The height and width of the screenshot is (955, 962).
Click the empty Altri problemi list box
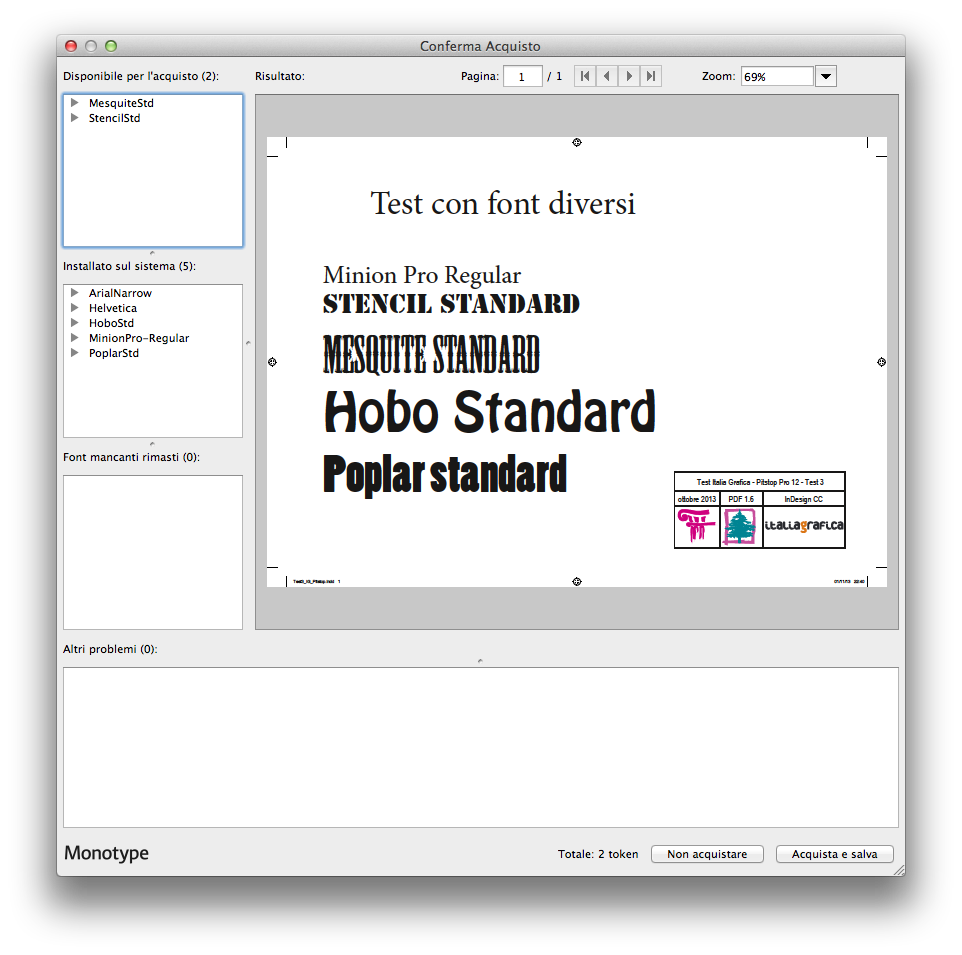point(480,747)
